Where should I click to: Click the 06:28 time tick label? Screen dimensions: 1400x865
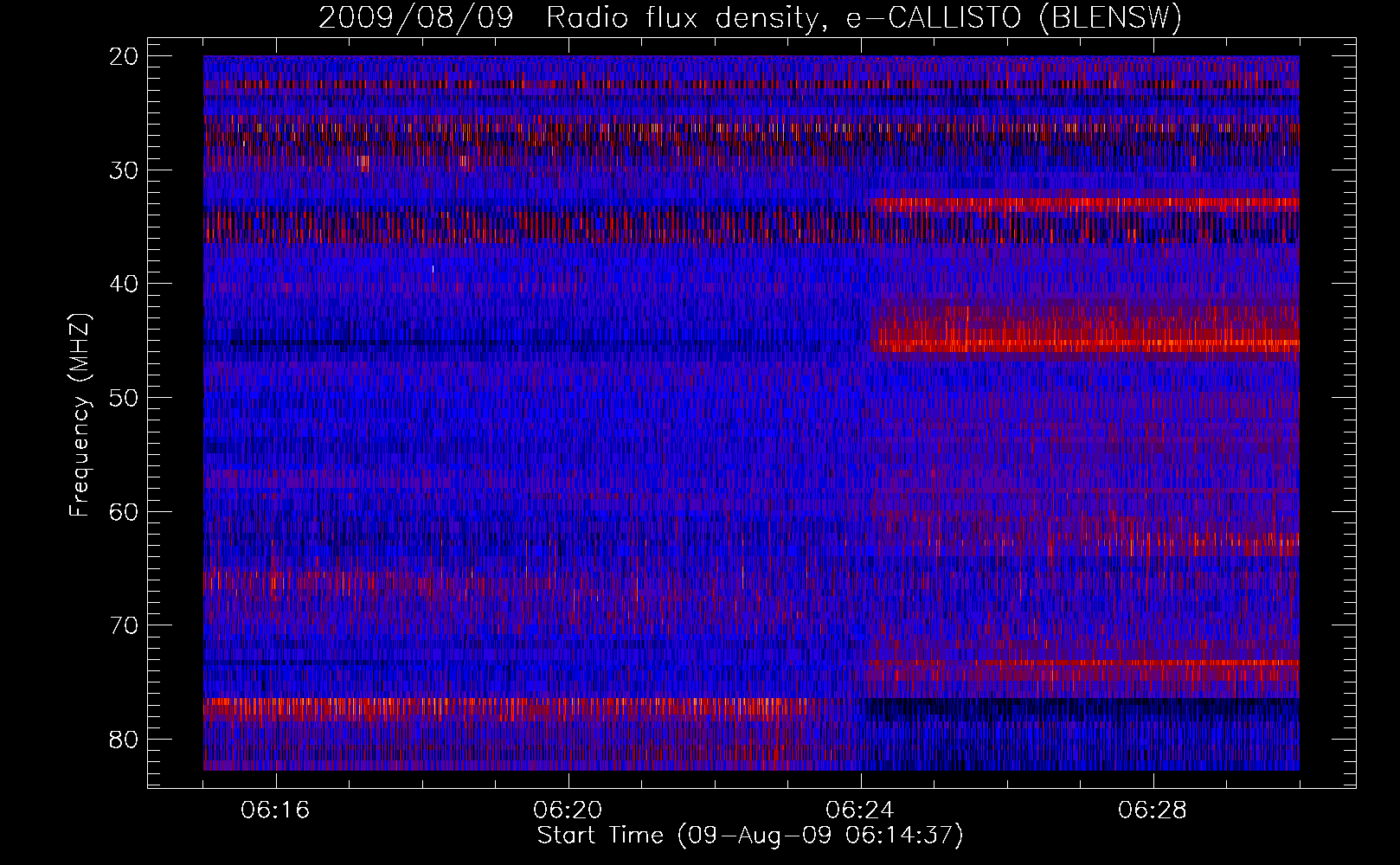(x=1153, y=811)
